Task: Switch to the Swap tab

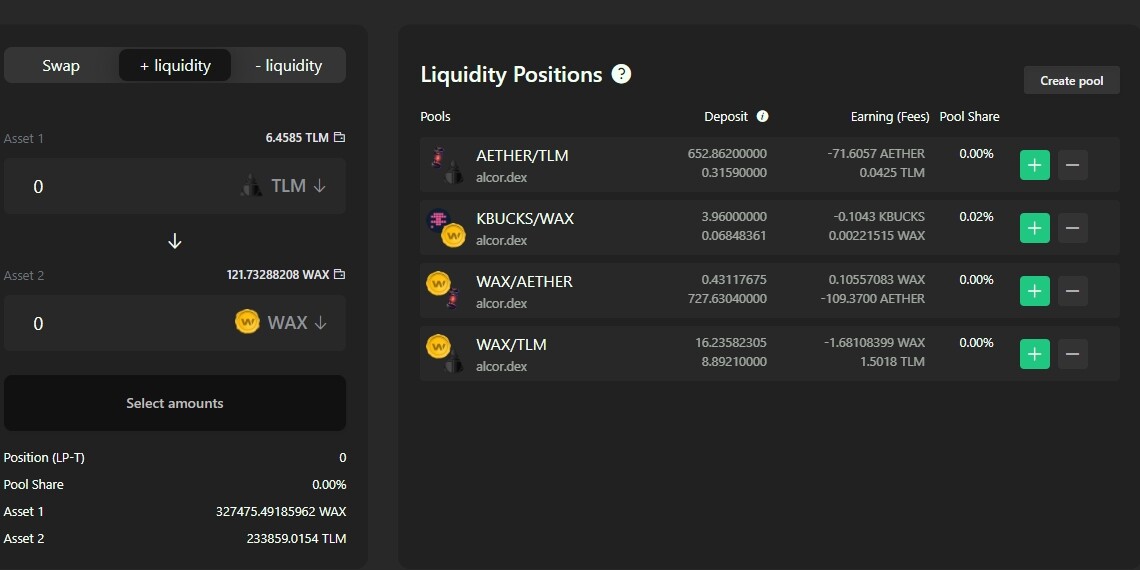Action: click(x=61, y=65)
